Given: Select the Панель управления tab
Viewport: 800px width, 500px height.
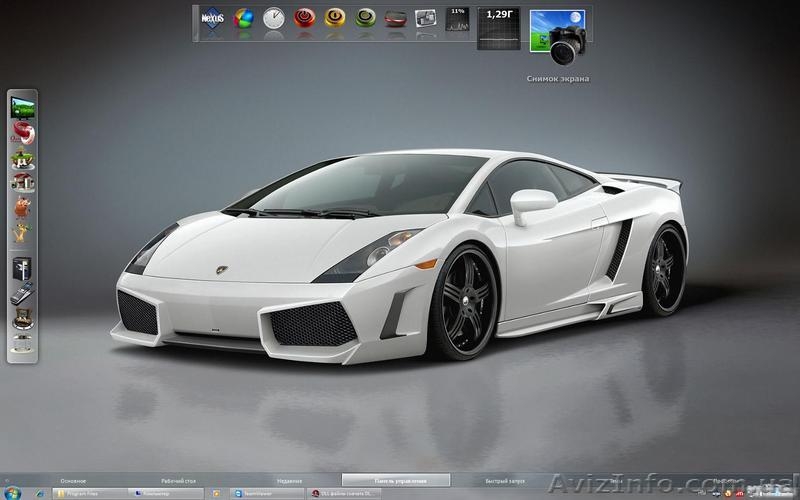Looking at the screenshot, I should (x=396, y=481).
